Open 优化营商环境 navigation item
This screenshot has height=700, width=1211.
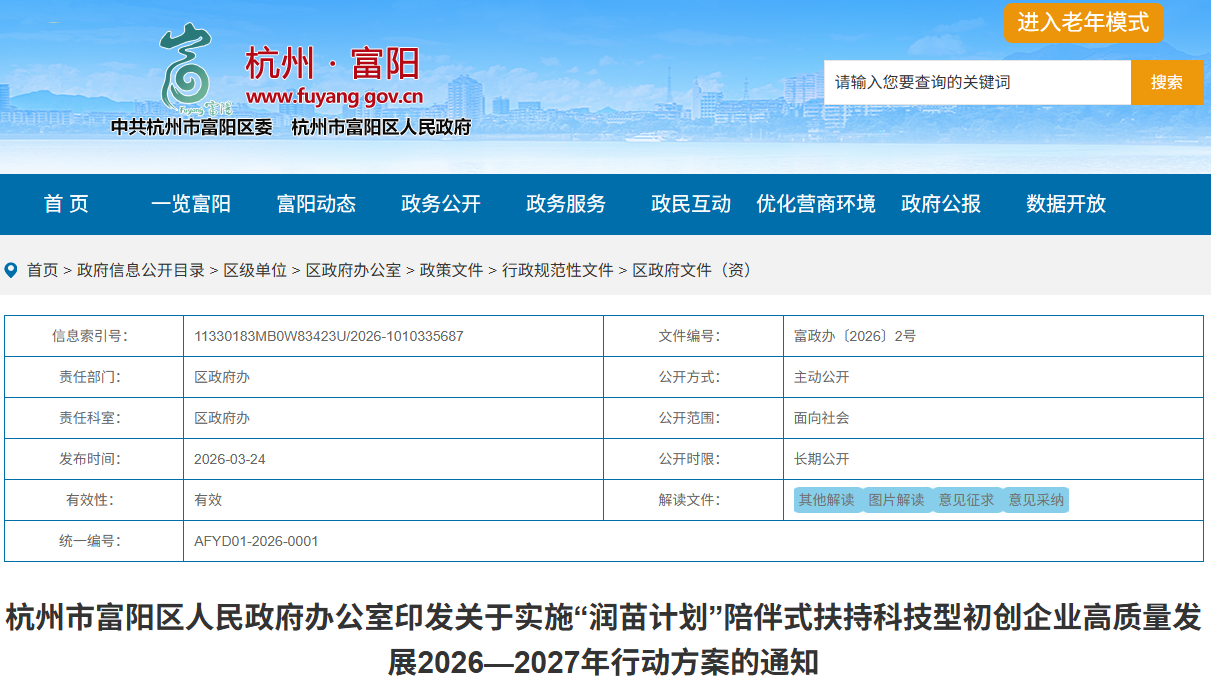(816, 204)
